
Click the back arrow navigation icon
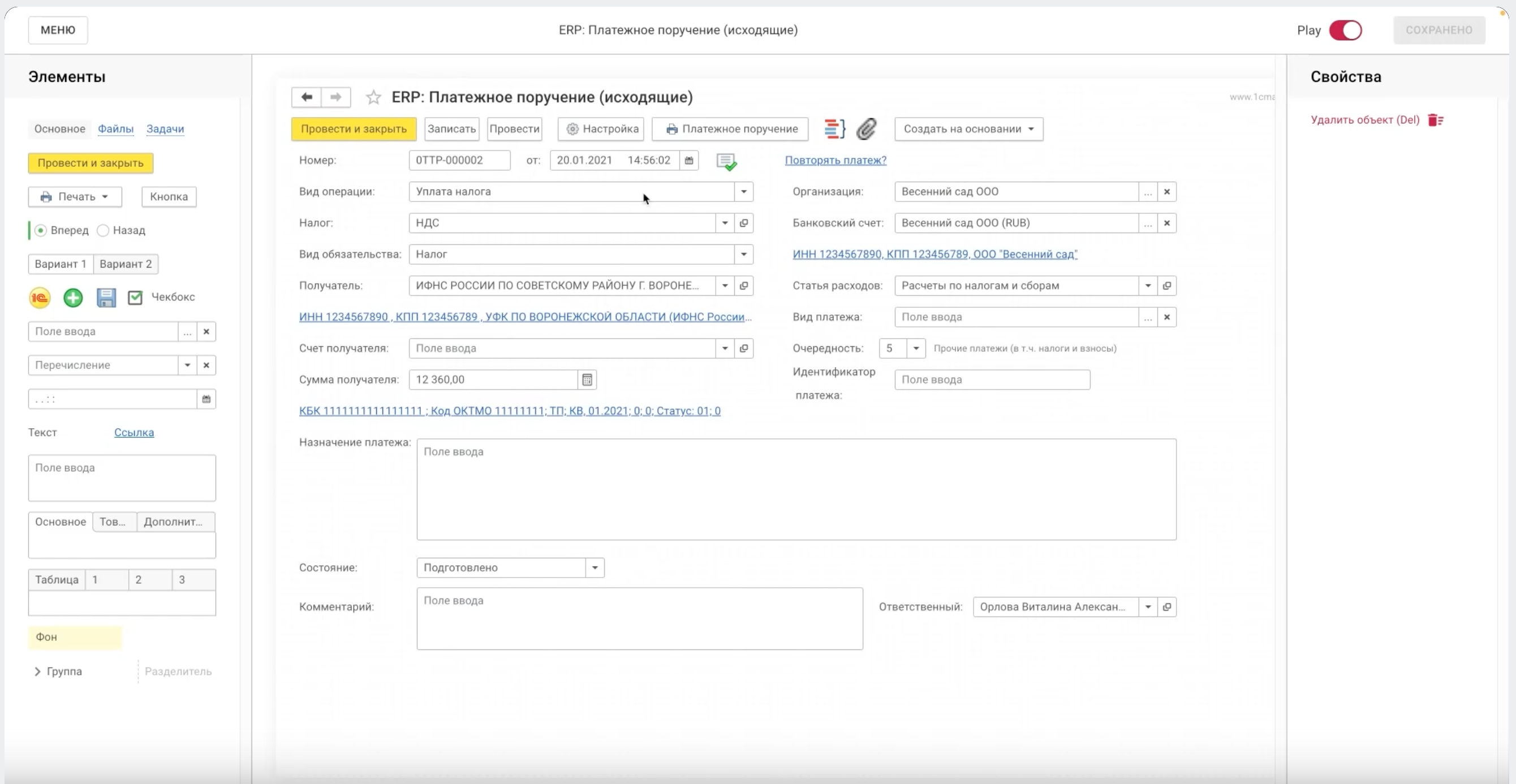tap(307, 97)
